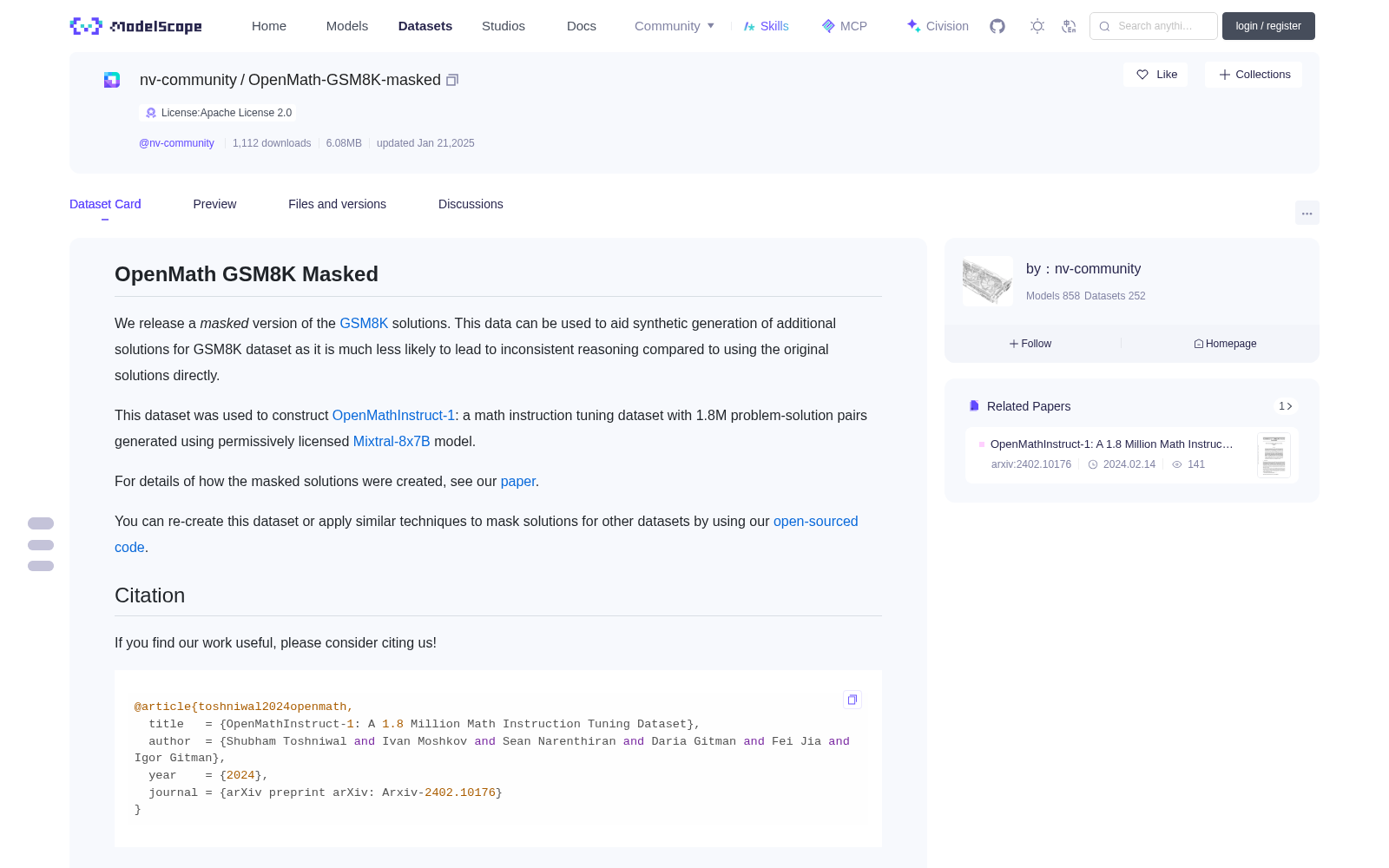
Task: Click the 'updated Jan 21,2025' text
Action: tap(425, 143)
